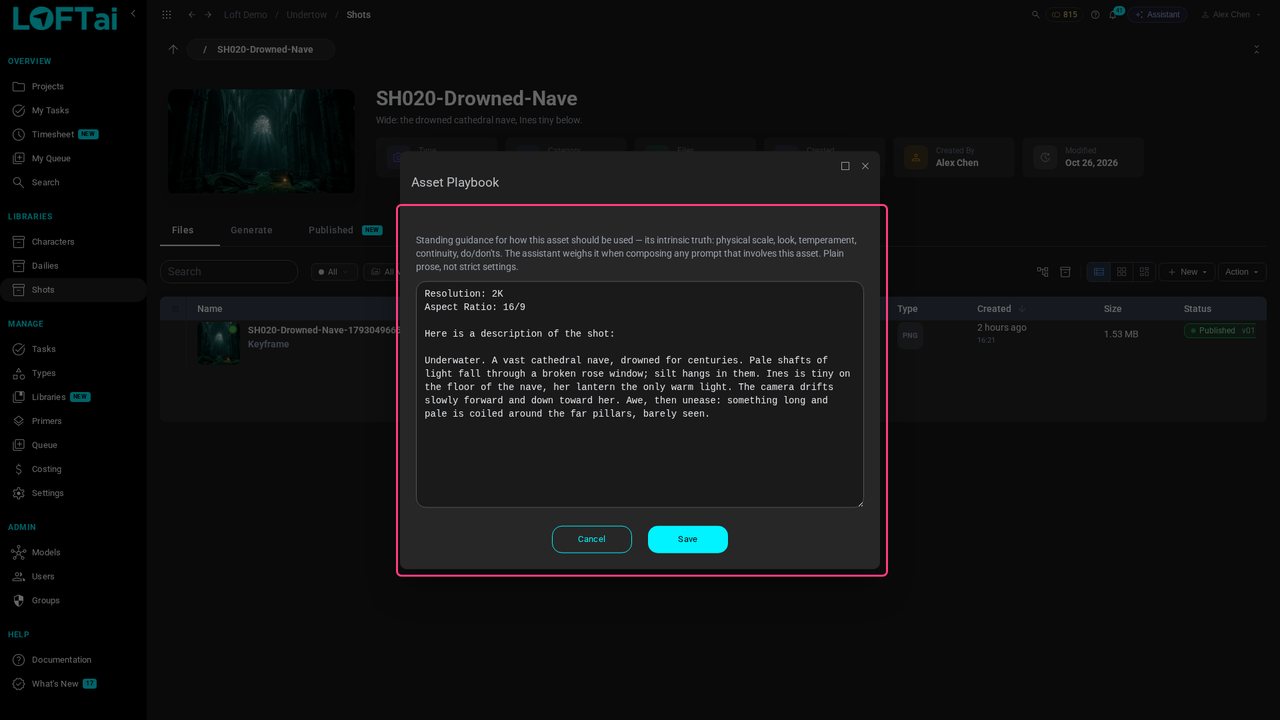Launch the Assistant
Viewport: 1280px width, 720px height.
[x=1158, y=15]
